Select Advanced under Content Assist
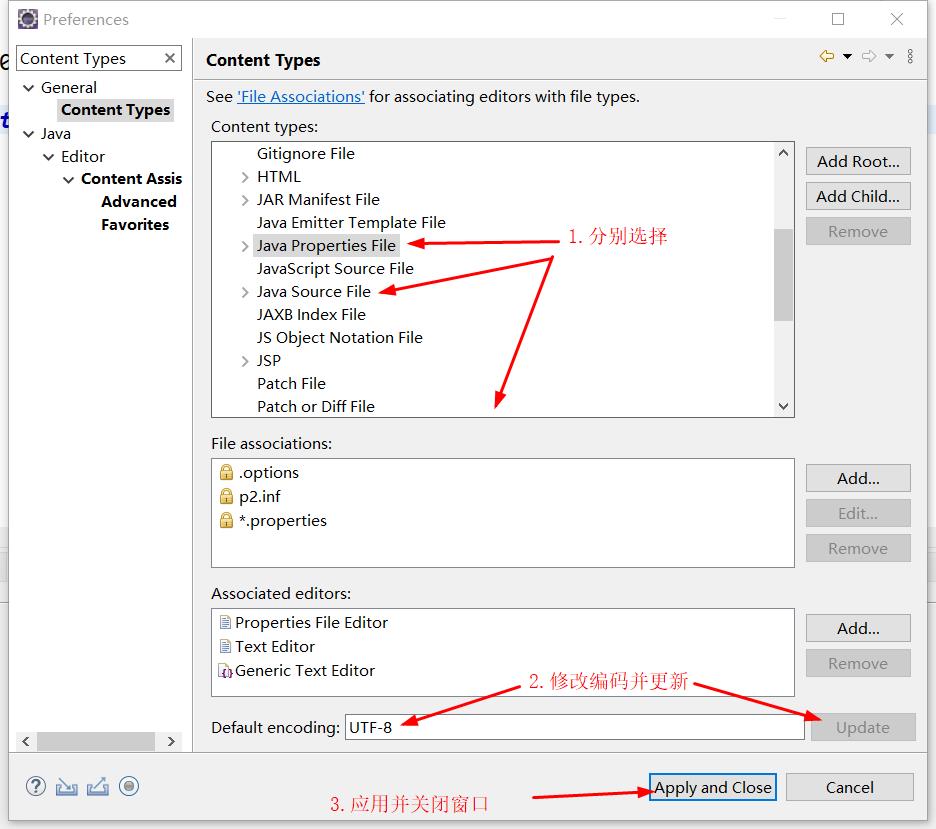This screenshot has height=829, width=936. tap(138, 202)
